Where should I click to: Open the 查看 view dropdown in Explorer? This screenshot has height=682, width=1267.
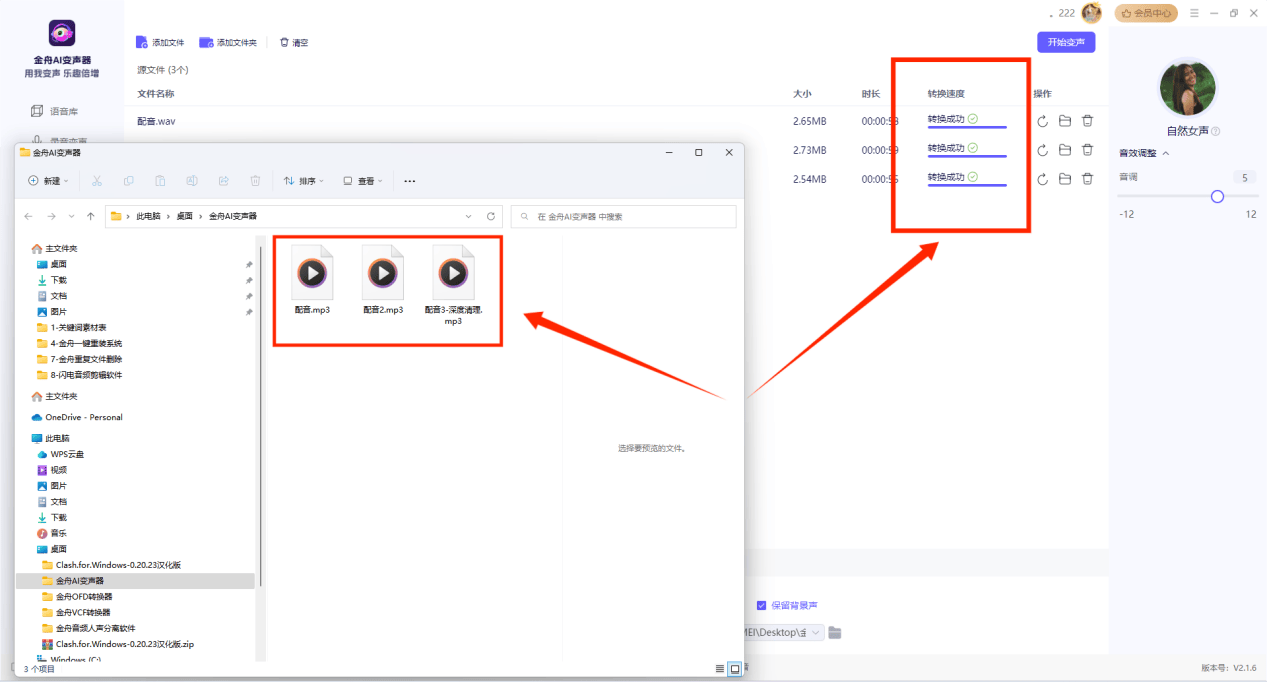(363, 181)
